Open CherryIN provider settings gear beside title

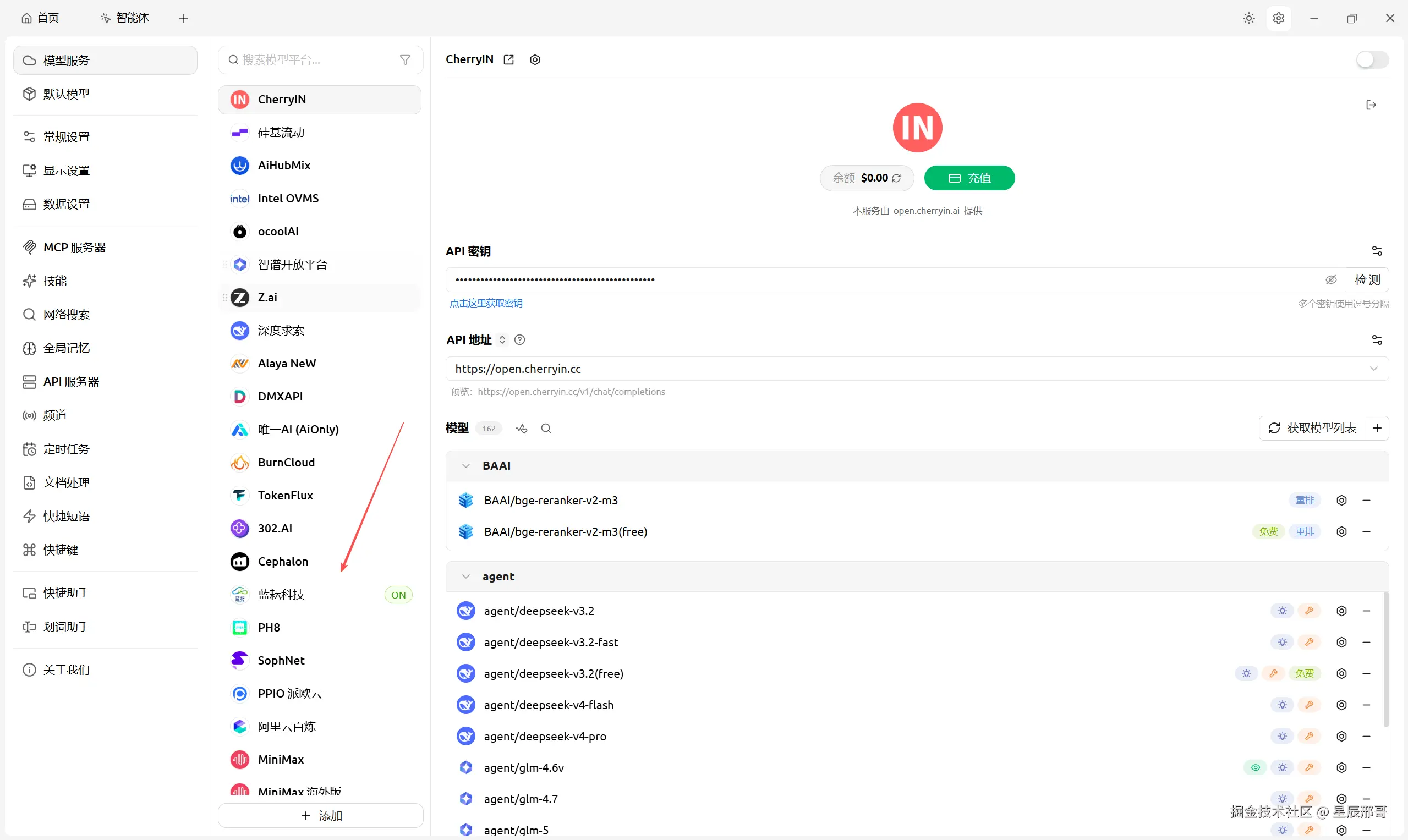point(535,59)
